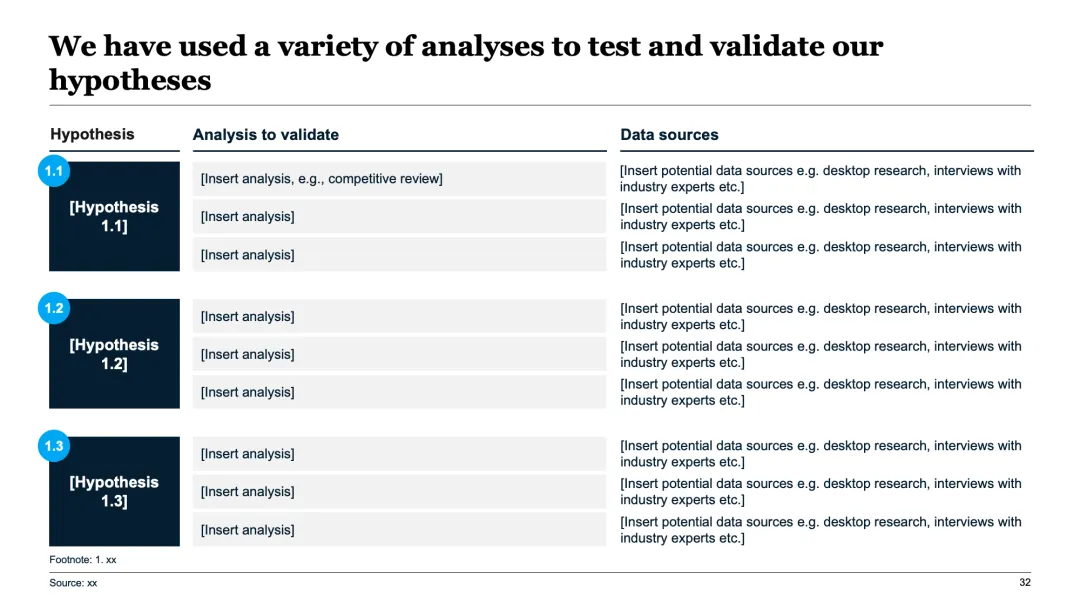1080x608 pixels.
Task: Select the Data sources column header
Action: [x=669, y=135]
